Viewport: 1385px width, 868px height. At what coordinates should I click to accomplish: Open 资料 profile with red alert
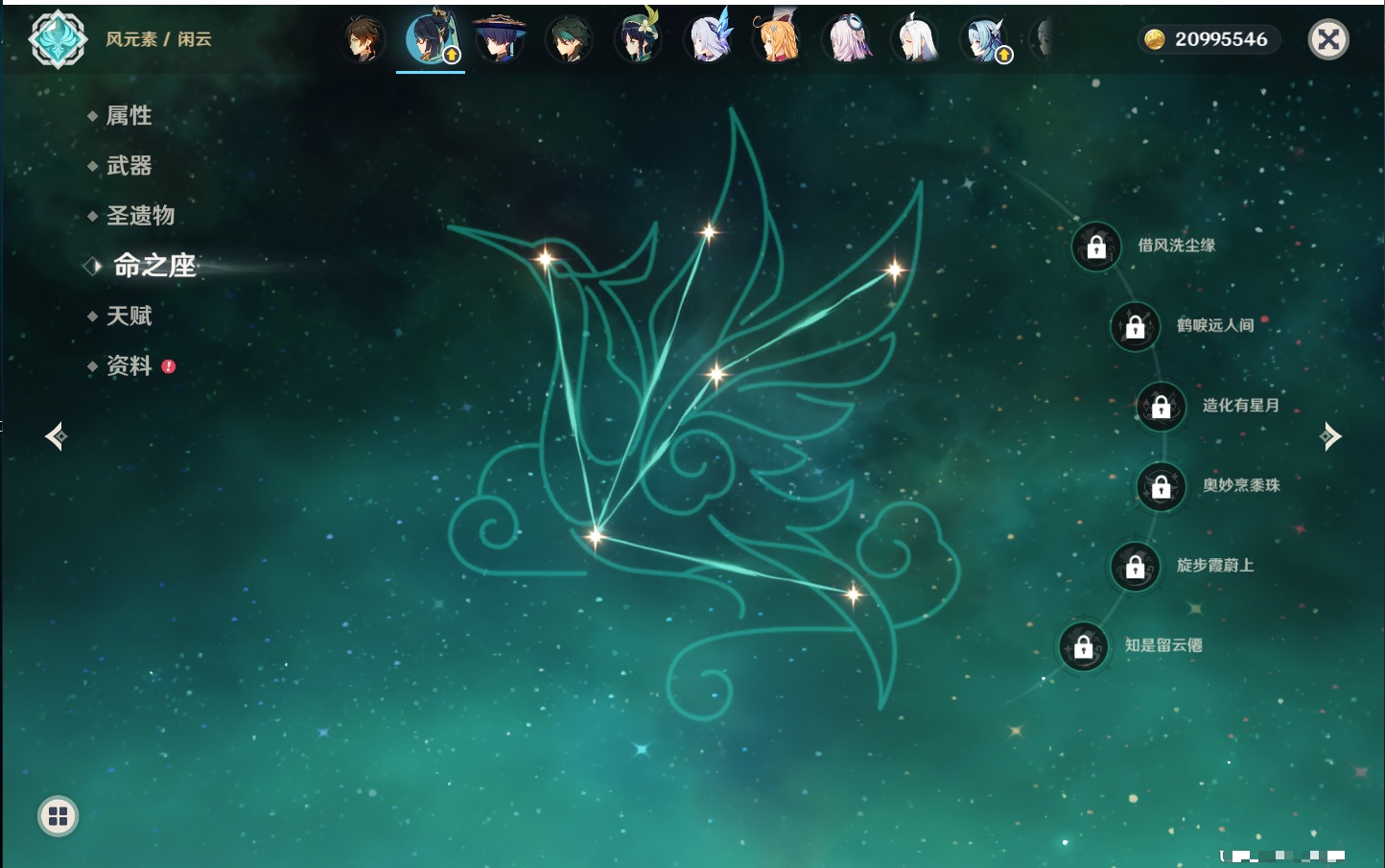pos(129,366)
